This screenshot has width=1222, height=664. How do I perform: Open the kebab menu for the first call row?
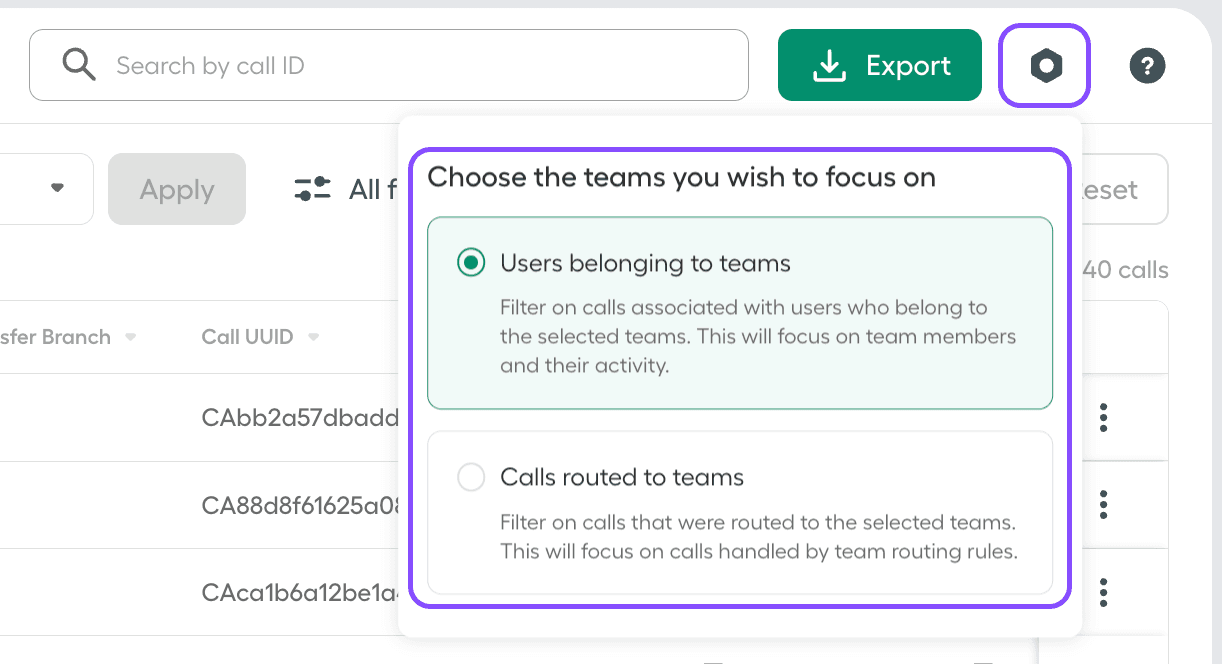[x=1103, y=418]
